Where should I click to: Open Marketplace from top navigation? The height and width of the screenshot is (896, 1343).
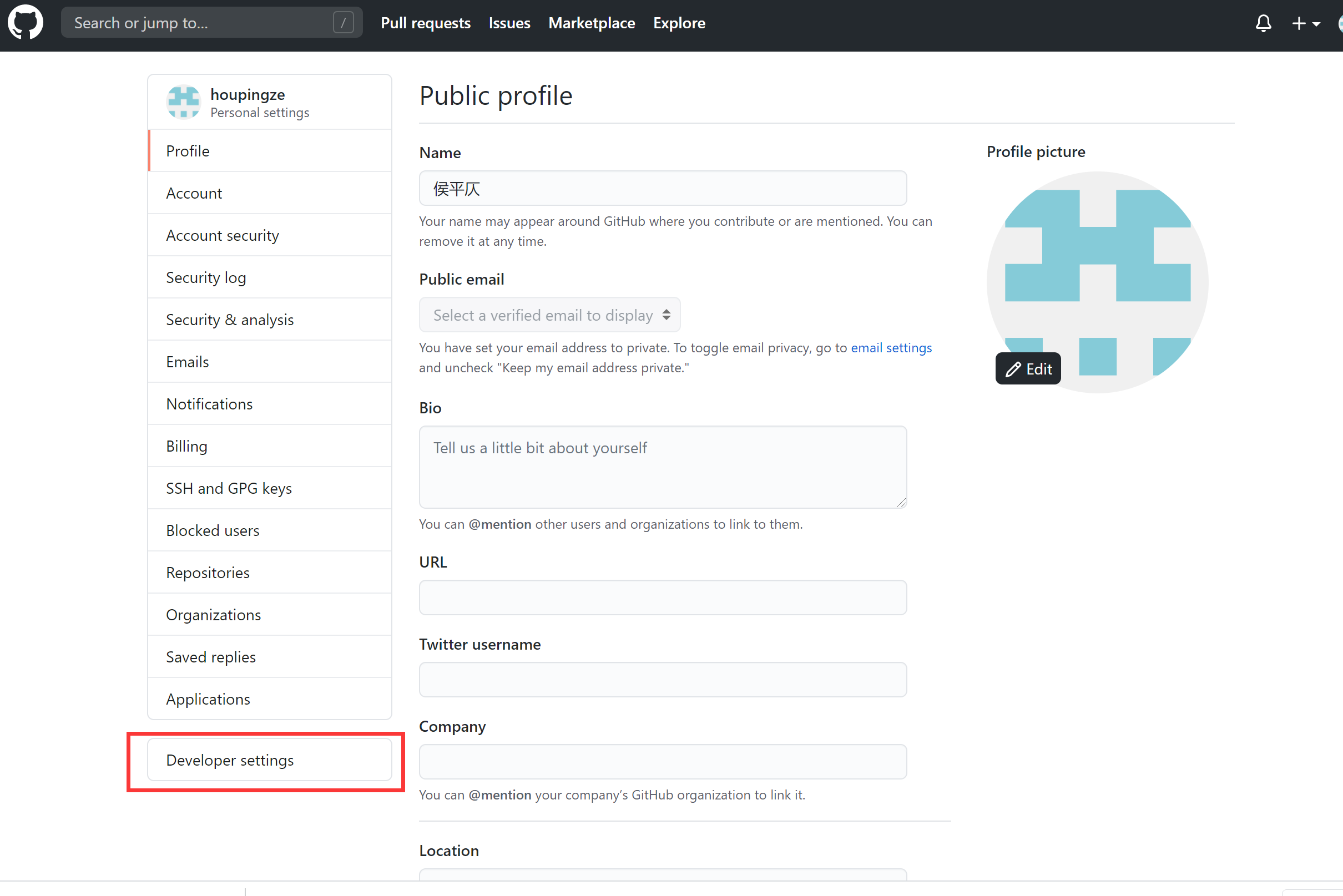(591, 23)
